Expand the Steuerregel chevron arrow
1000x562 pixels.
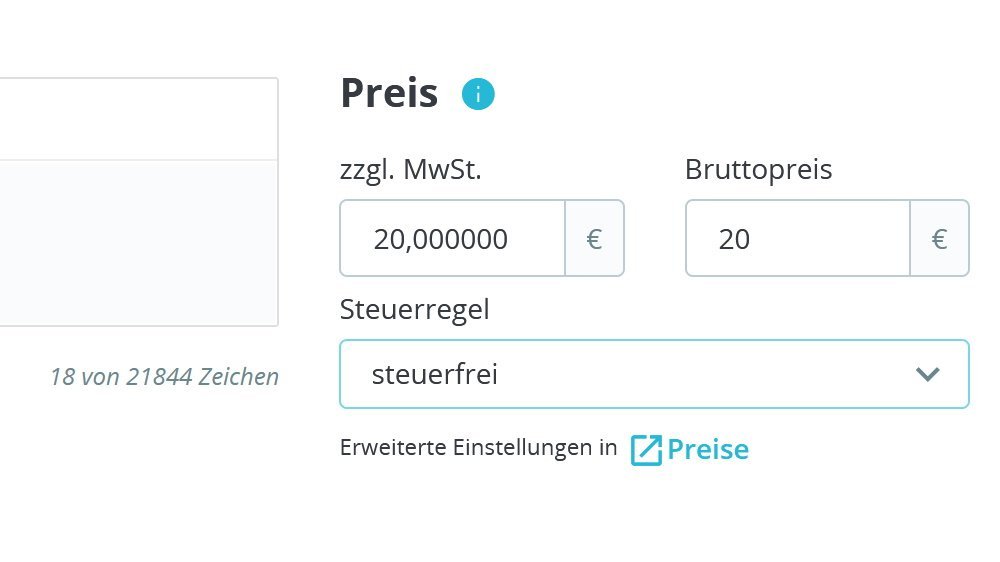tap(928, 375)
